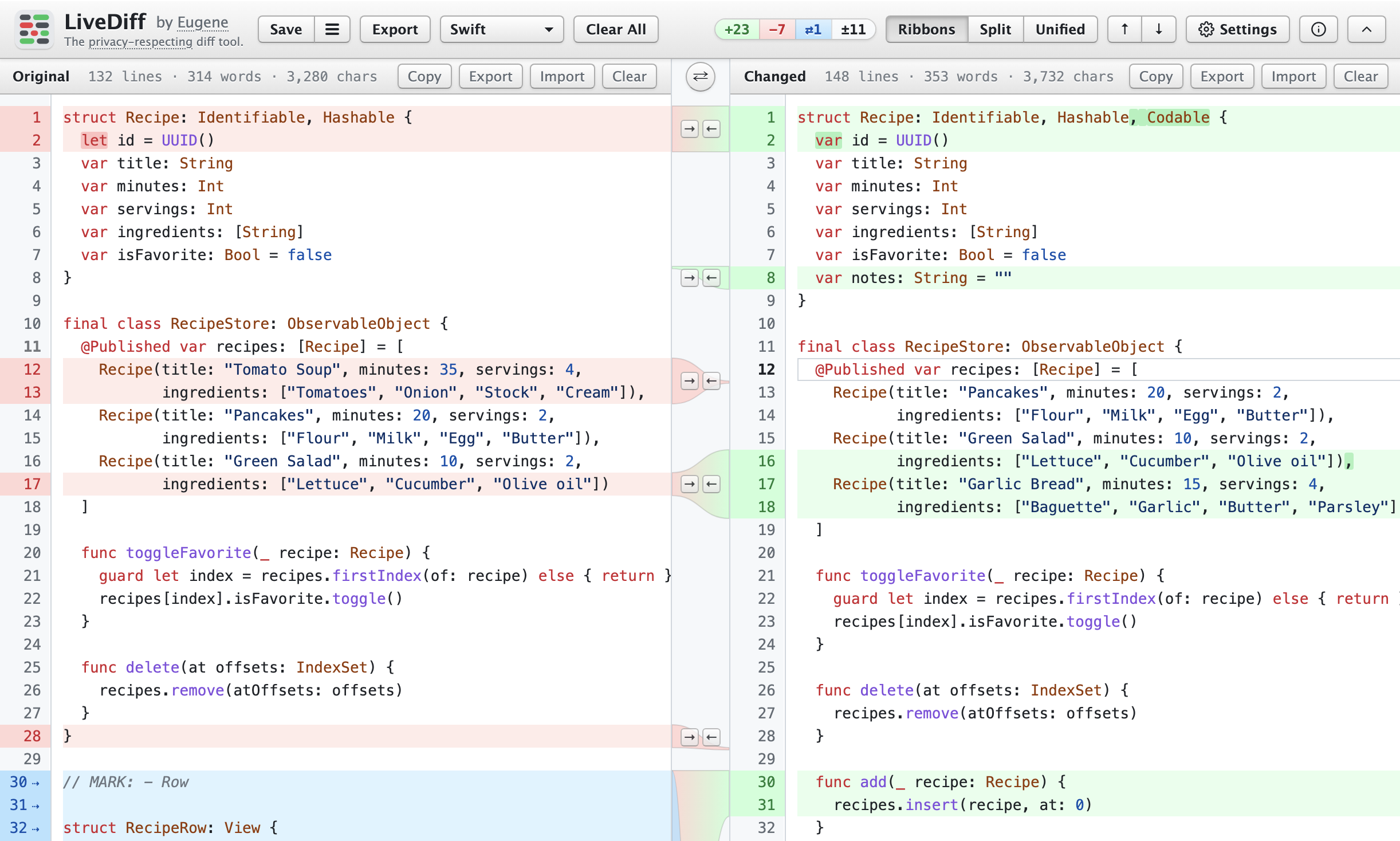Open the info dialog icon
Viewport: 1400px width, 841px height.
1318,29
